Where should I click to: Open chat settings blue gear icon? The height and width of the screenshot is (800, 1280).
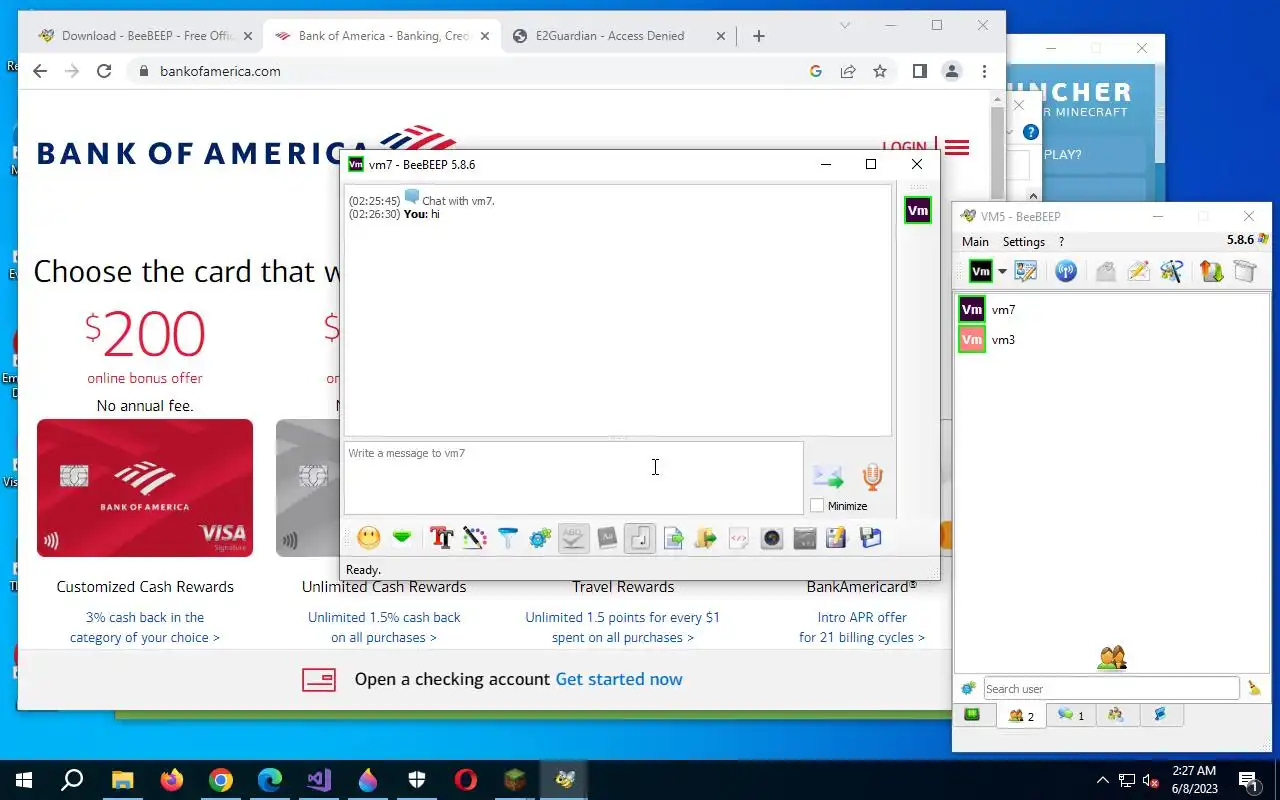[x=540, y=538]
